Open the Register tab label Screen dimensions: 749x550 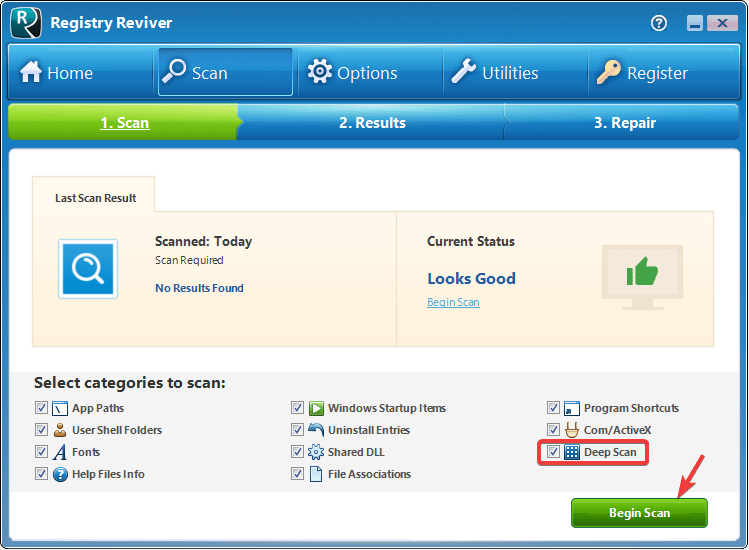[657, 73]
